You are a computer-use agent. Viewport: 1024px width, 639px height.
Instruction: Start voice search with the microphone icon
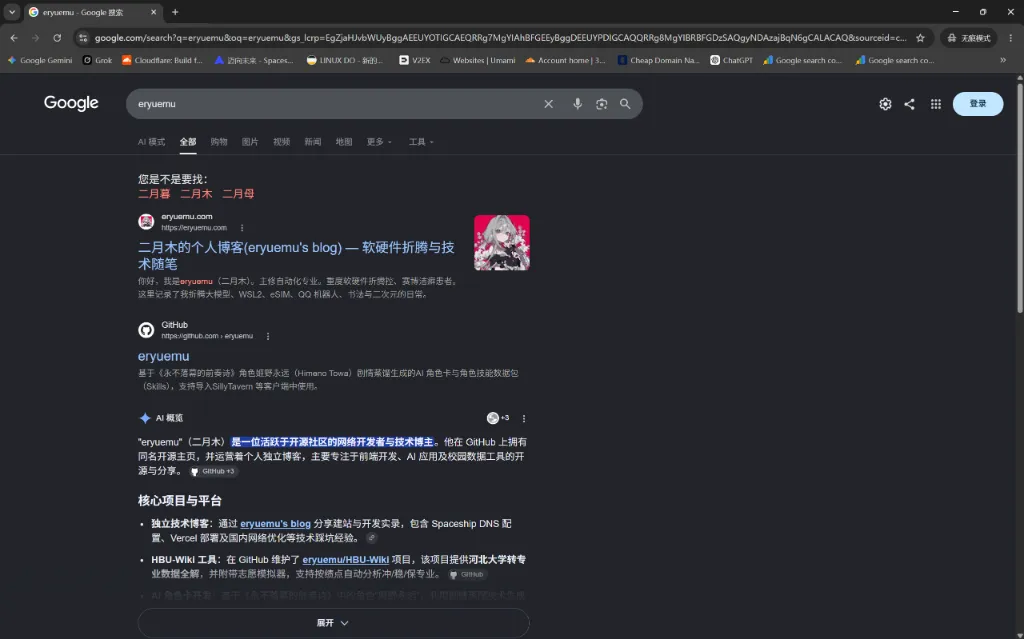pos(577,104)
